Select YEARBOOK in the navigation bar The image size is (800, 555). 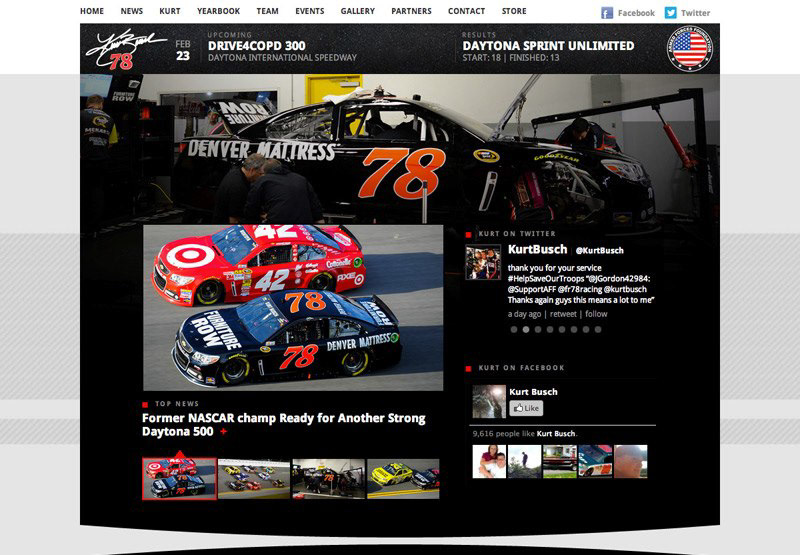pyautogui.click(x=218, y=11)
